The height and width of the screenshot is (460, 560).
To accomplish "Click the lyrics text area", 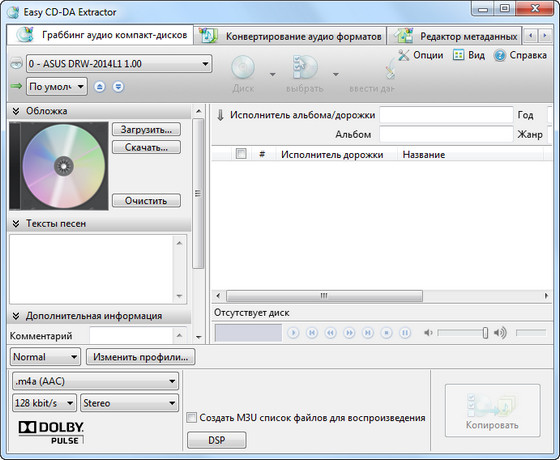I will [x=91, y=269].
